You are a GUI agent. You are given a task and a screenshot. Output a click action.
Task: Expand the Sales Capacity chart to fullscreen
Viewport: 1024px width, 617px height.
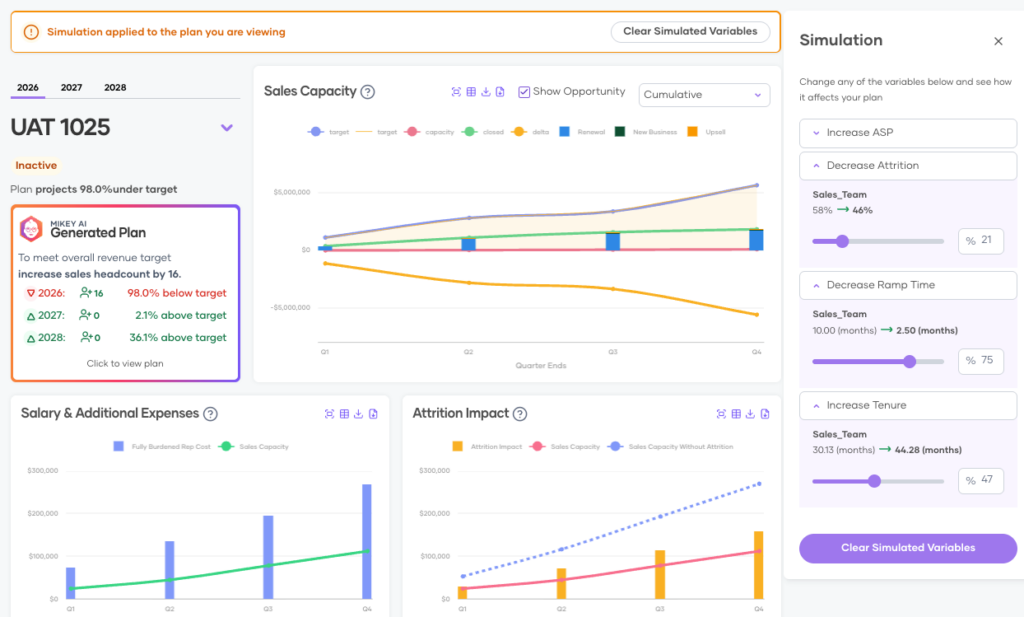456,92
